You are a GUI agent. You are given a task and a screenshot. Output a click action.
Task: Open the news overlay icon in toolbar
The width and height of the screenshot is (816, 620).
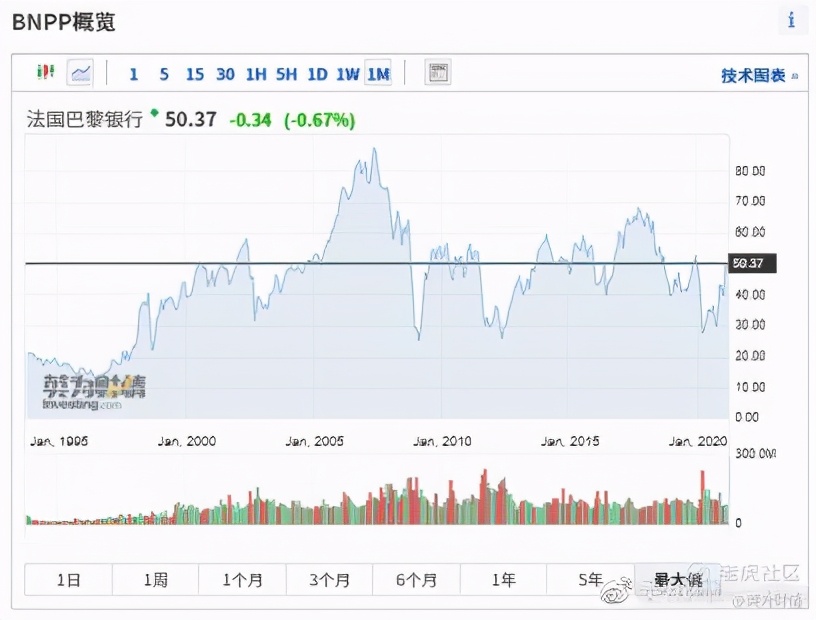(x=438, y=72)
